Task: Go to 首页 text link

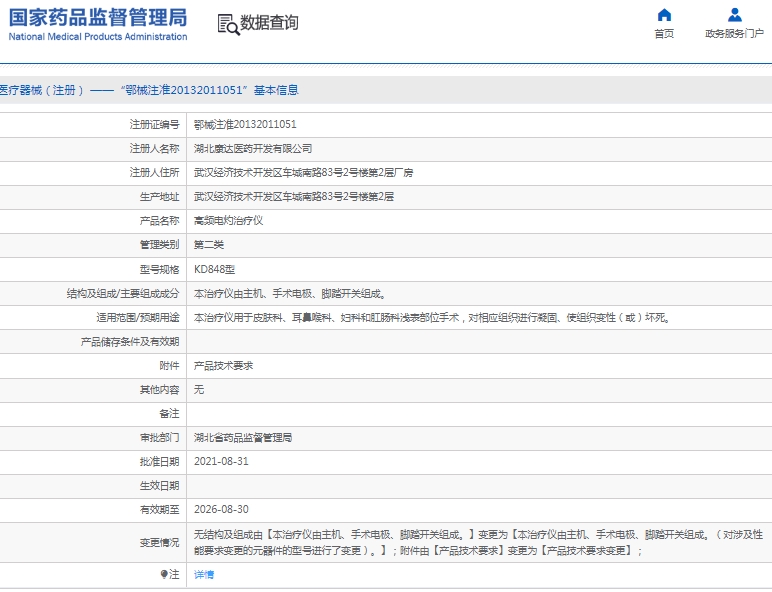Action: point(664,33)
